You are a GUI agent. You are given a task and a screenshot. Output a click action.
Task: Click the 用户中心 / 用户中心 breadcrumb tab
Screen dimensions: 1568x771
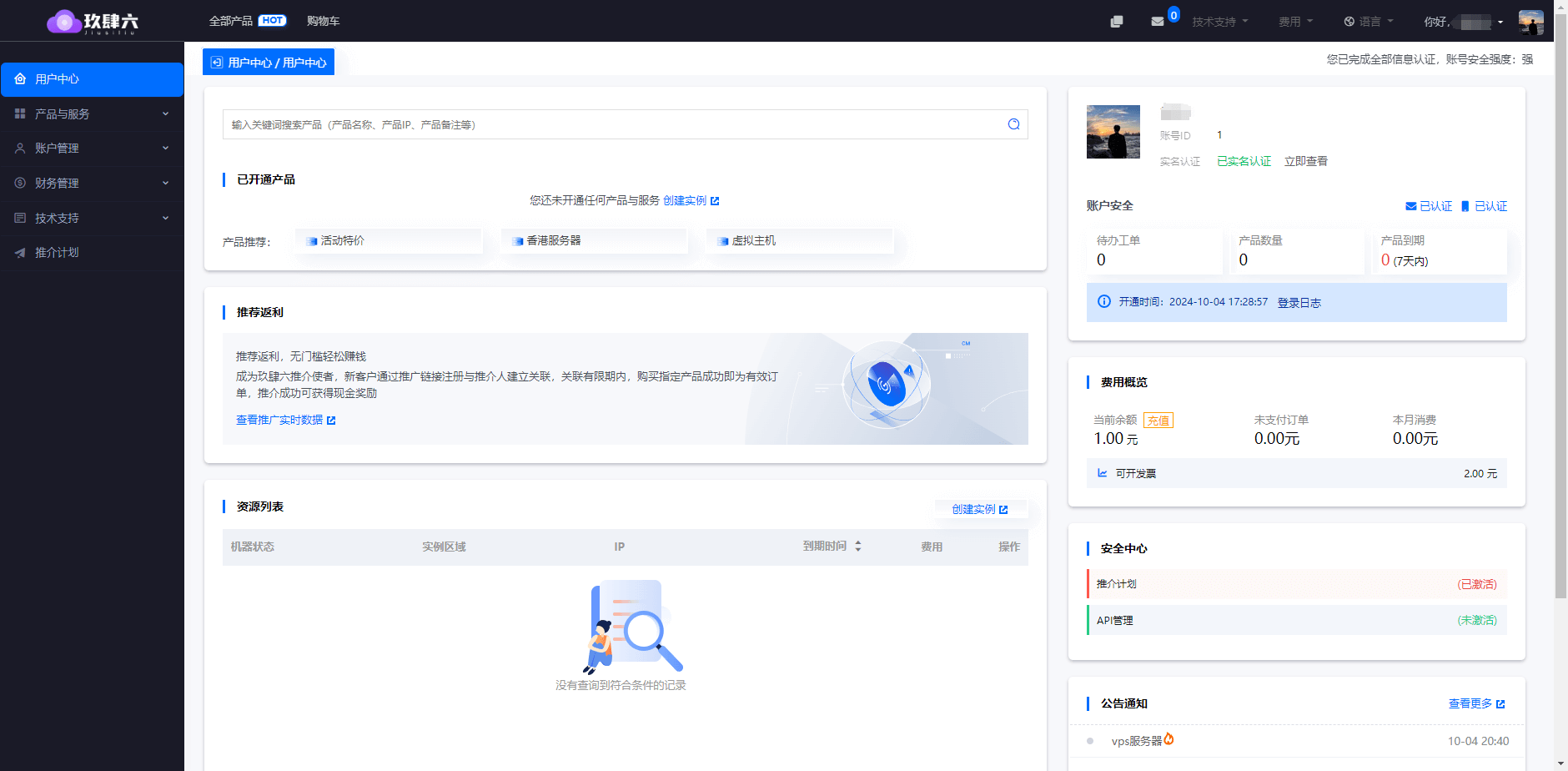pos(269,62)
